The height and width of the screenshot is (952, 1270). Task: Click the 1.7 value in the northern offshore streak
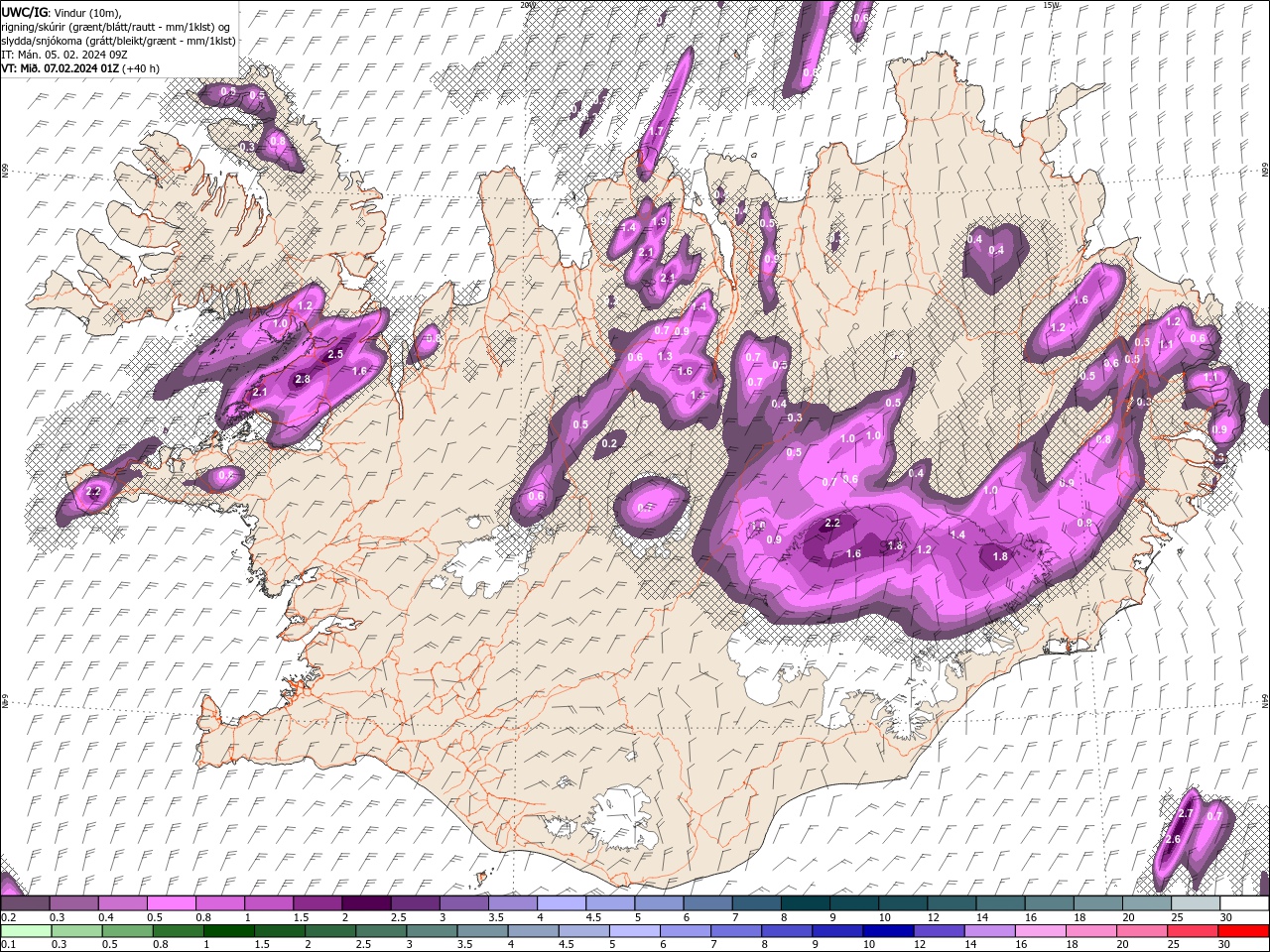point(655,131)
